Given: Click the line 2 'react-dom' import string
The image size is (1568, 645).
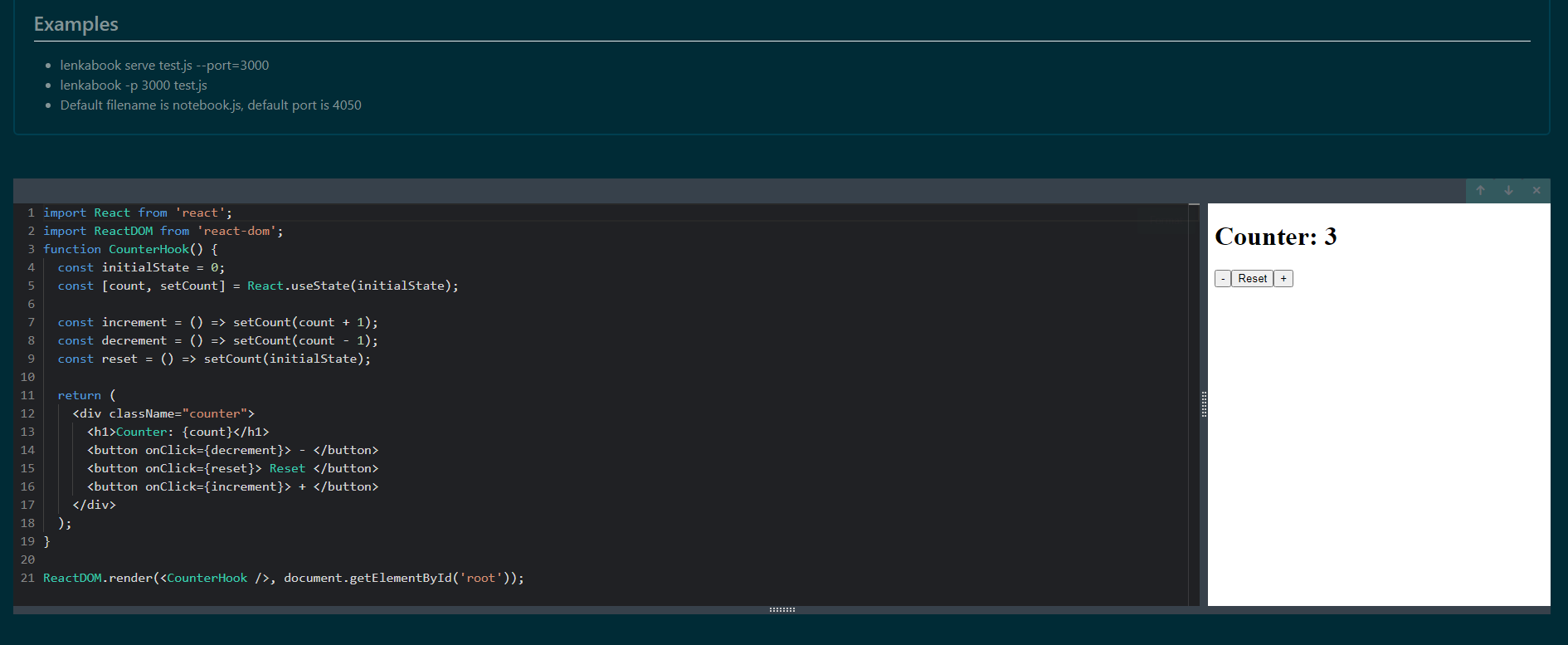Looking at the screenshot, I should [x=236, y=231].
